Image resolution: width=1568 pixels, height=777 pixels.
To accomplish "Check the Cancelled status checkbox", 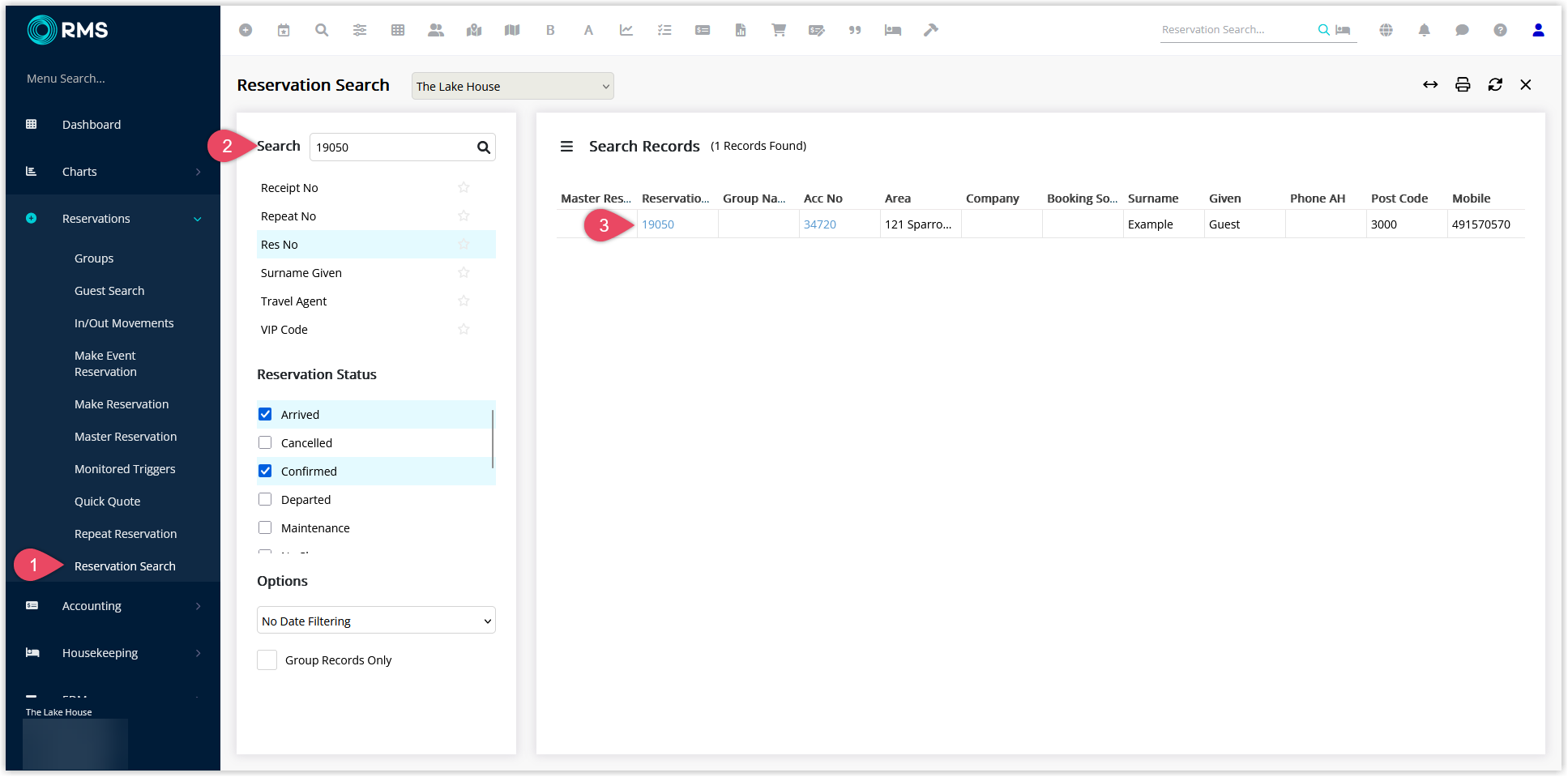I will [265, 442].
